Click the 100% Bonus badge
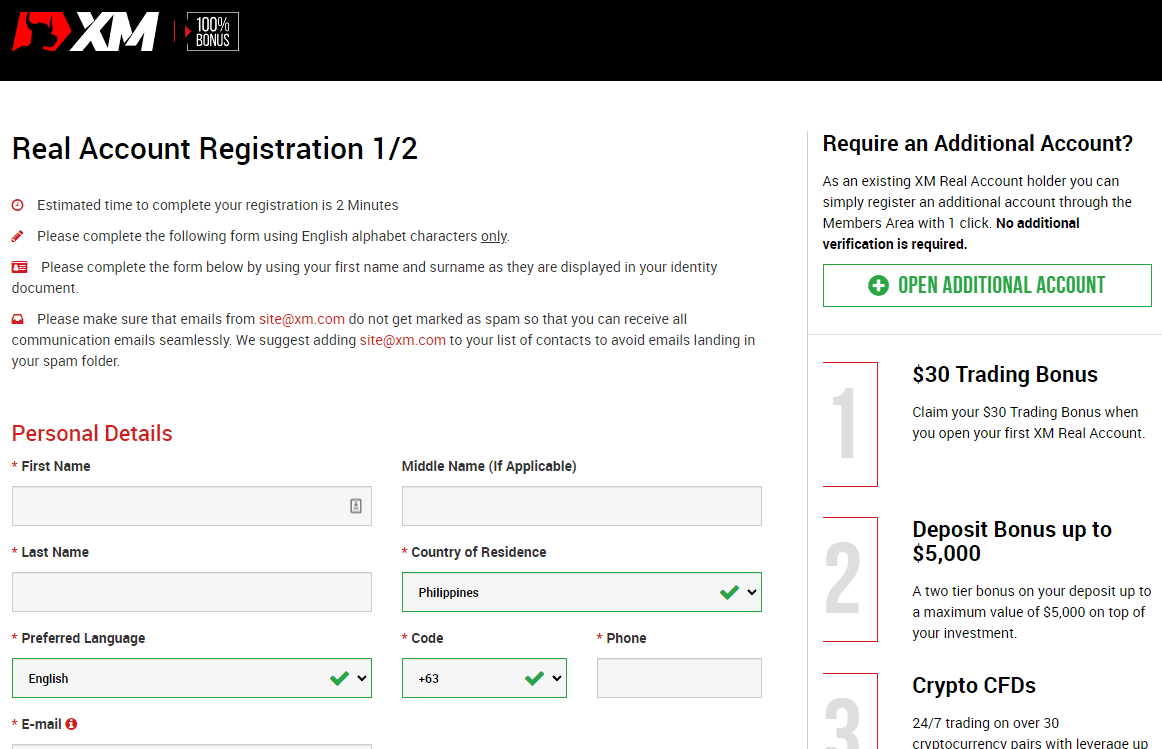 tap(212, 32)
